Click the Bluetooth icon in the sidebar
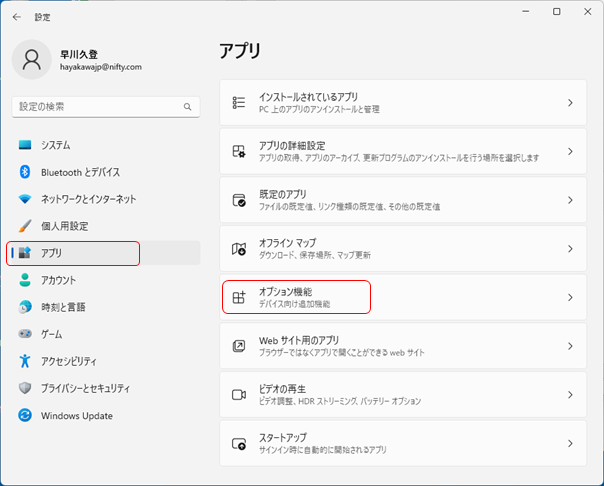Viewport: 604px width, 486px height. (x=25, y=172)
